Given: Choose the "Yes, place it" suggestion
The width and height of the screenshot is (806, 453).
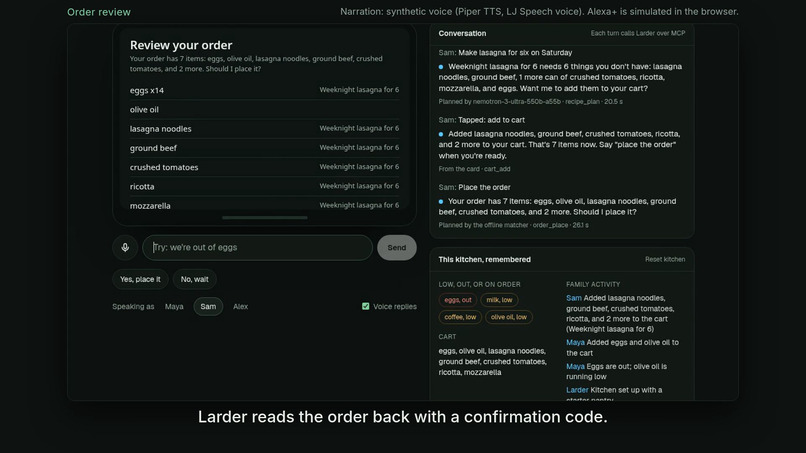Looking at the screenshot, I should (140, 279).
